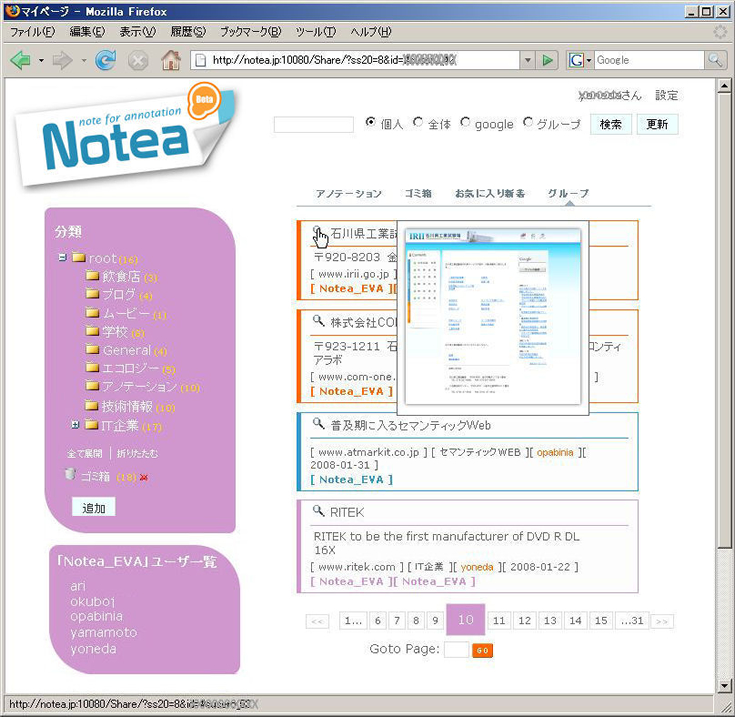Click the Back navigation arrow
735x717 pixels.
point(20,60)
